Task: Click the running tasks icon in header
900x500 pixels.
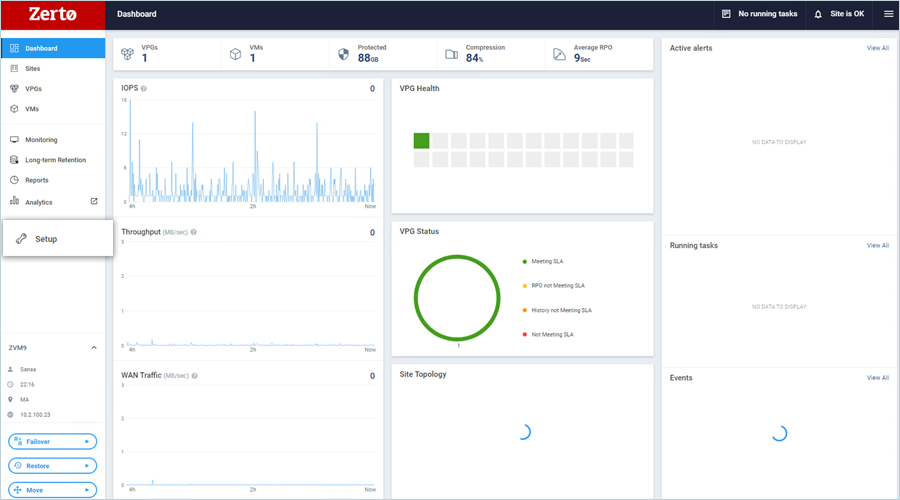Action: 727,14
